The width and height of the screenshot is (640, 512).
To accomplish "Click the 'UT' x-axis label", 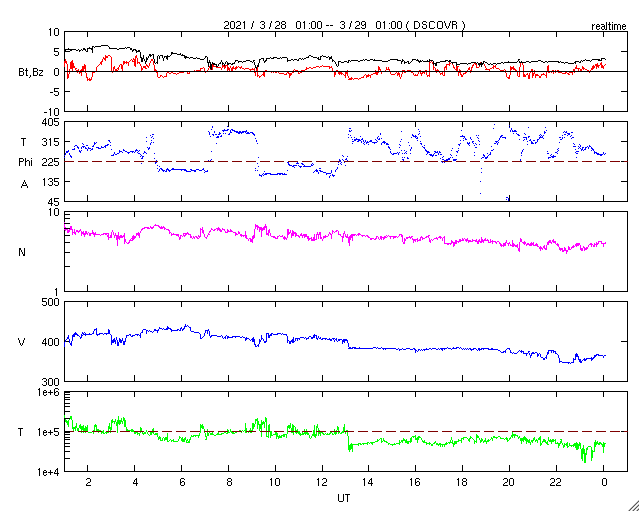I will (x=343, y=498).
